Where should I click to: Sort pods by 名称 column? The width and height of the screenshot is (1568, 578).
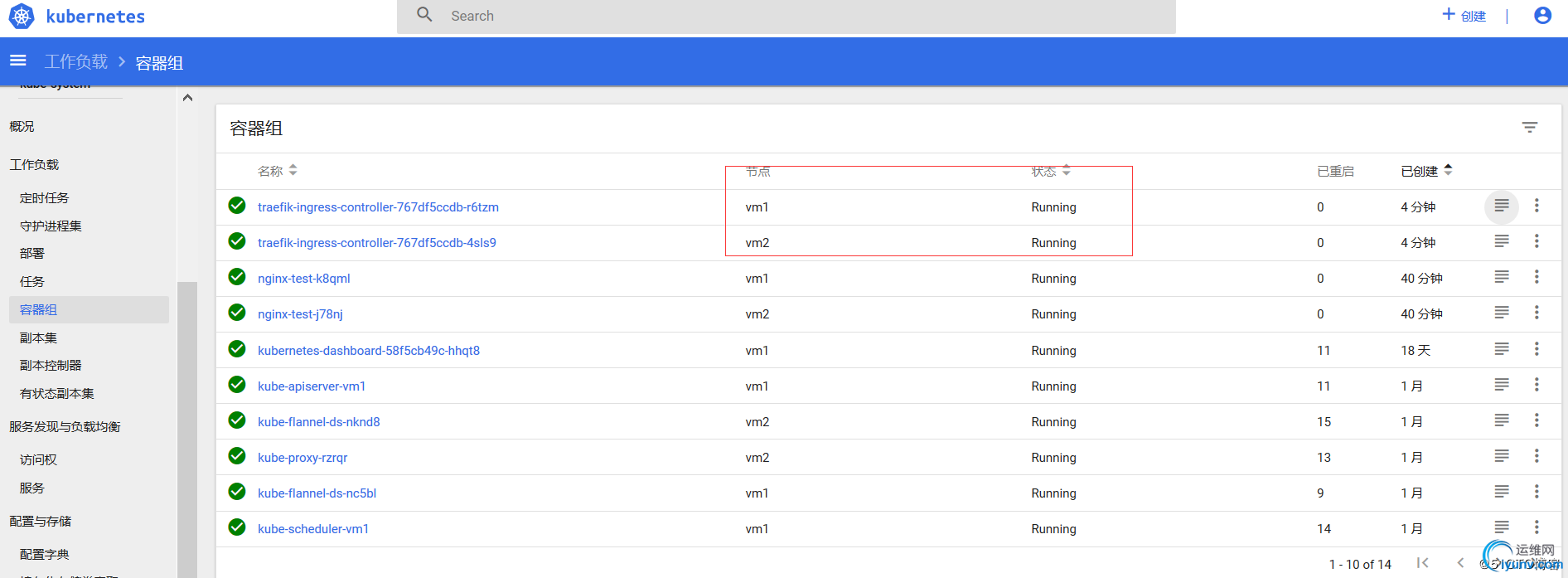point(278,171)
